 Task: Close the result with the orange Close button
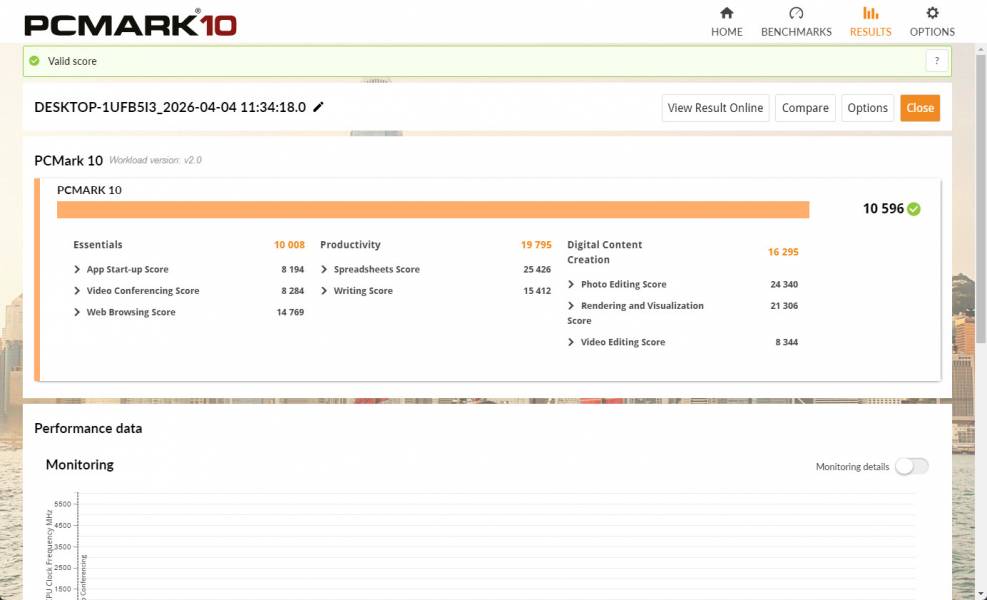point(919,108)
